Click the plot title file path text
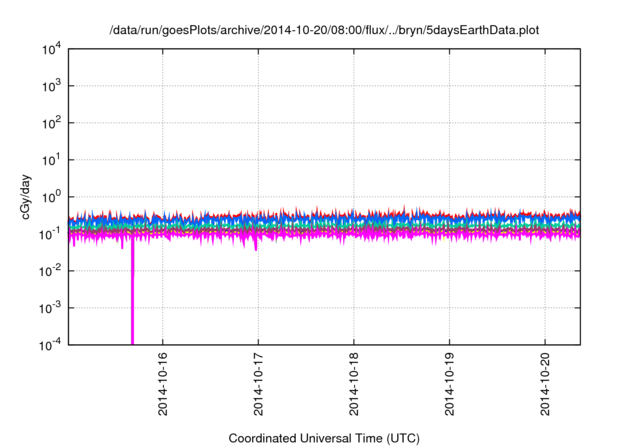640x448 pixels. (x=324, y=30)
